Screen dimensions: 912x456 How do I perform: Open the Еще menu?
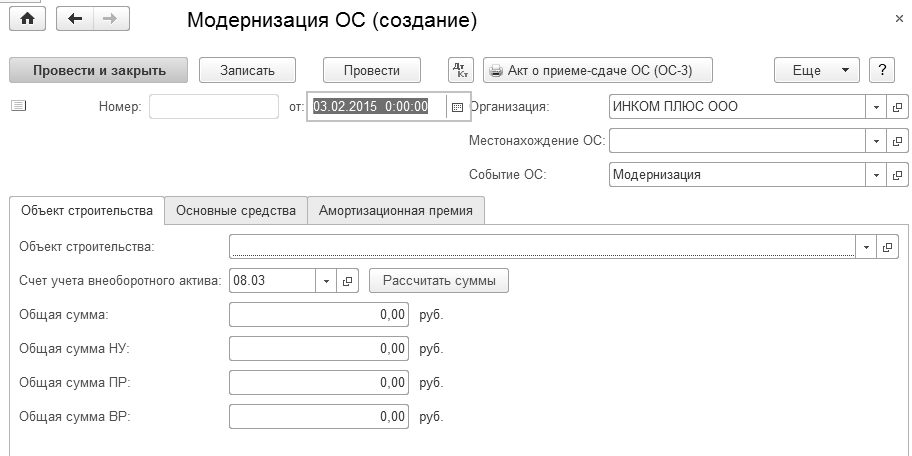coord(816,70)
